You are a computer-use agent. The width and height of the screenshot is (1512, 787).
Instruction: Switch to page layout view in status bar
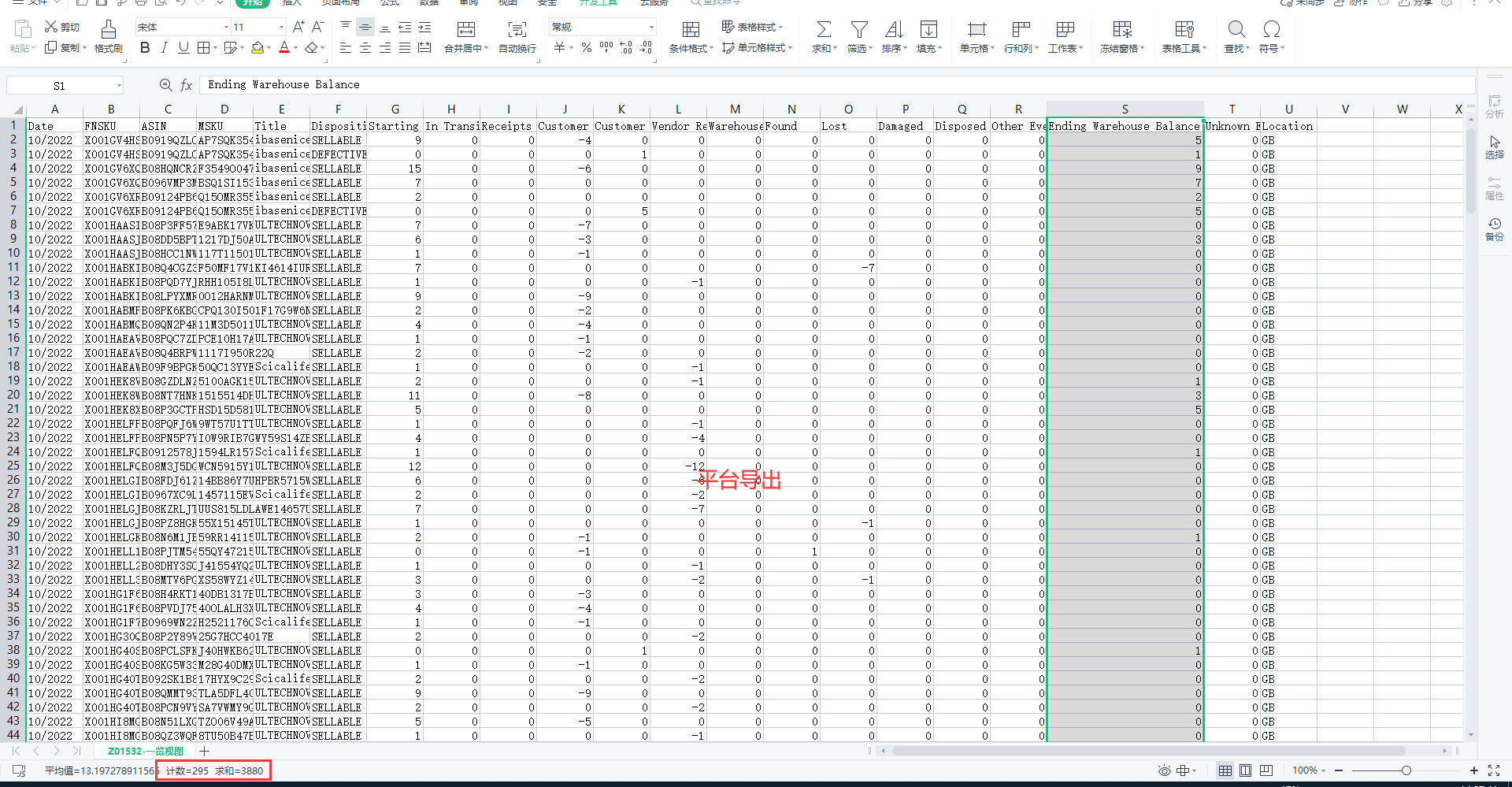tap(1245, 770)
